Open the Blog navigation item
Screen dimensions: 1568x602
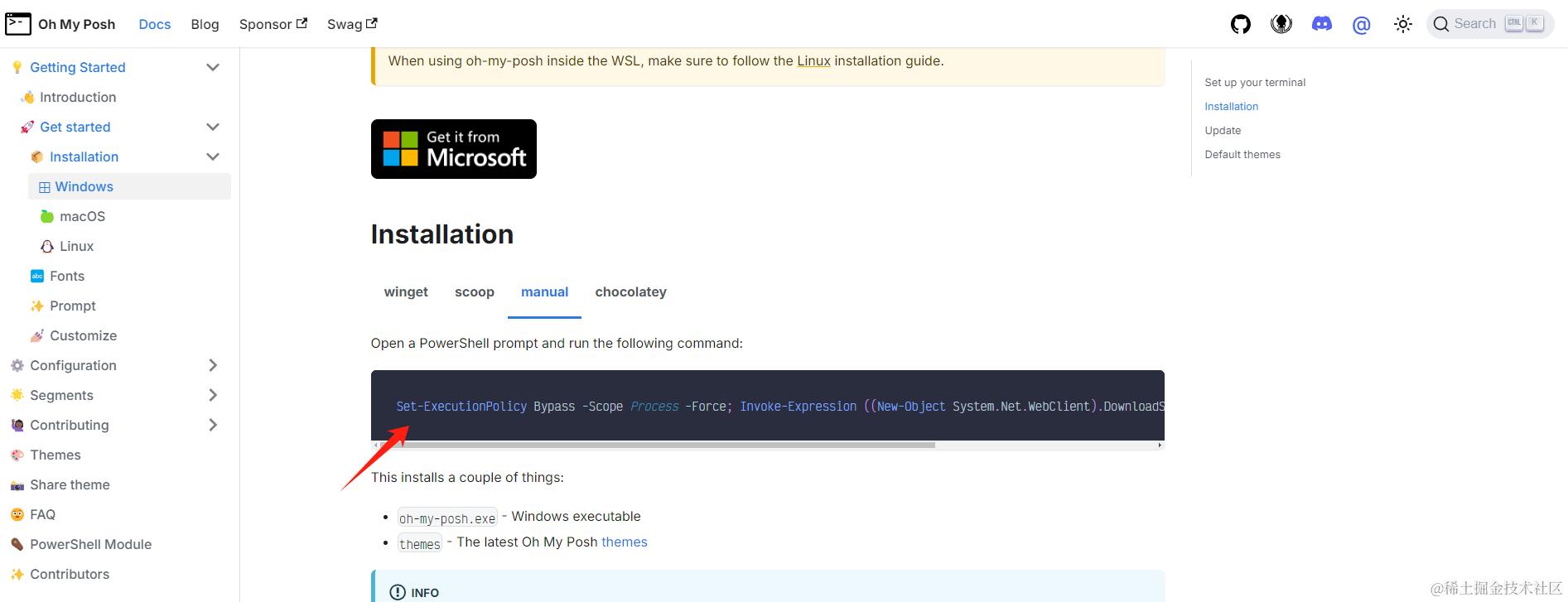(205, 24)
